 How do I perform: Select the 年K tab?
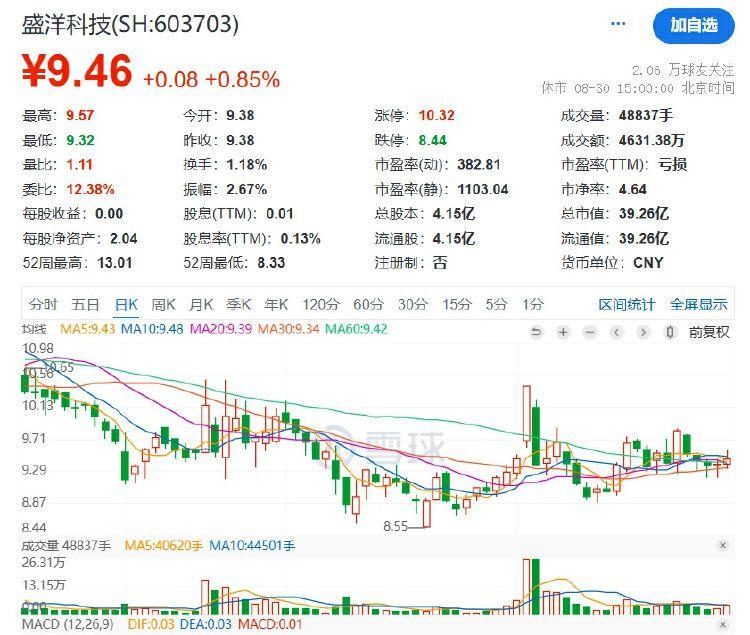point(276,304)
